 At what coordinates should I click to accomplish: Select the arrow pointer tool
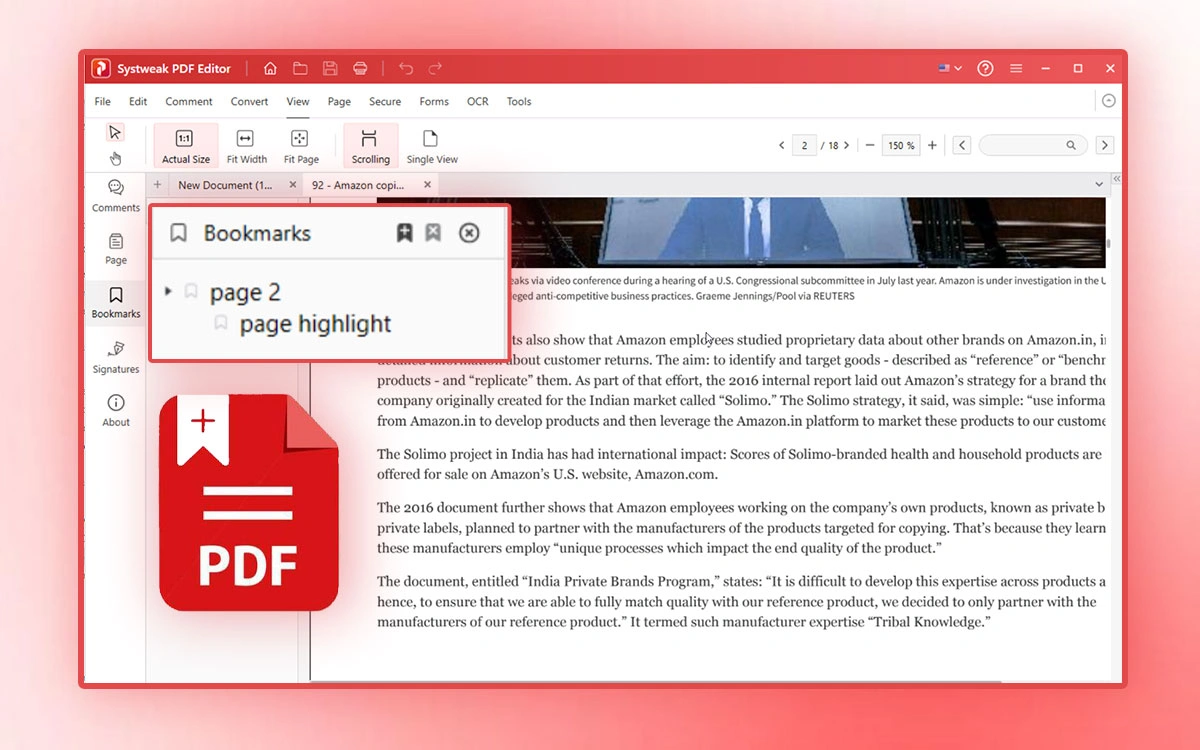(116, 132)
